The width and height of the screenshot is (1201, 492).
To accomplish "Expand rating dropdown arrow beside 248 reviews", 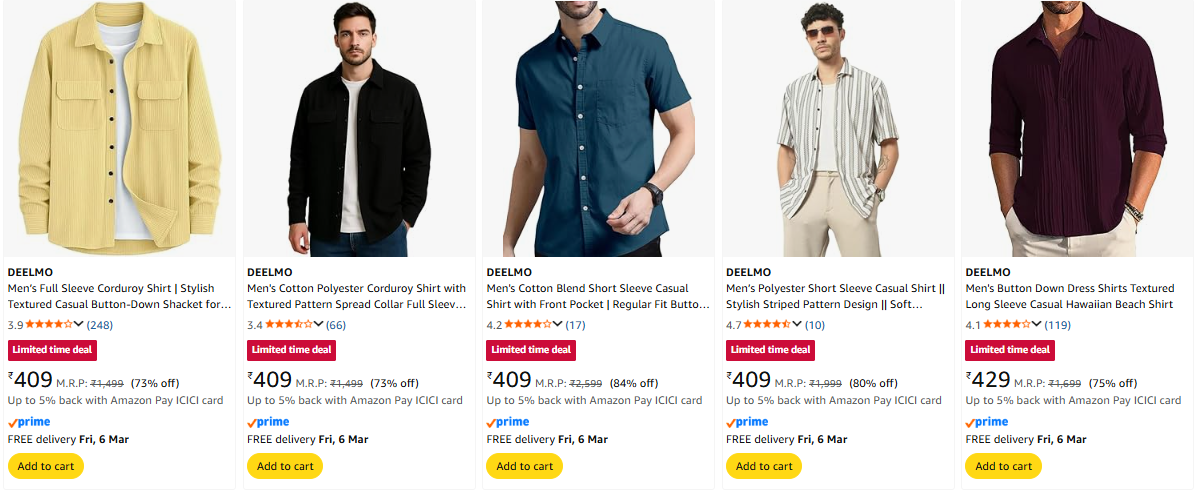I will pos(80,325).
